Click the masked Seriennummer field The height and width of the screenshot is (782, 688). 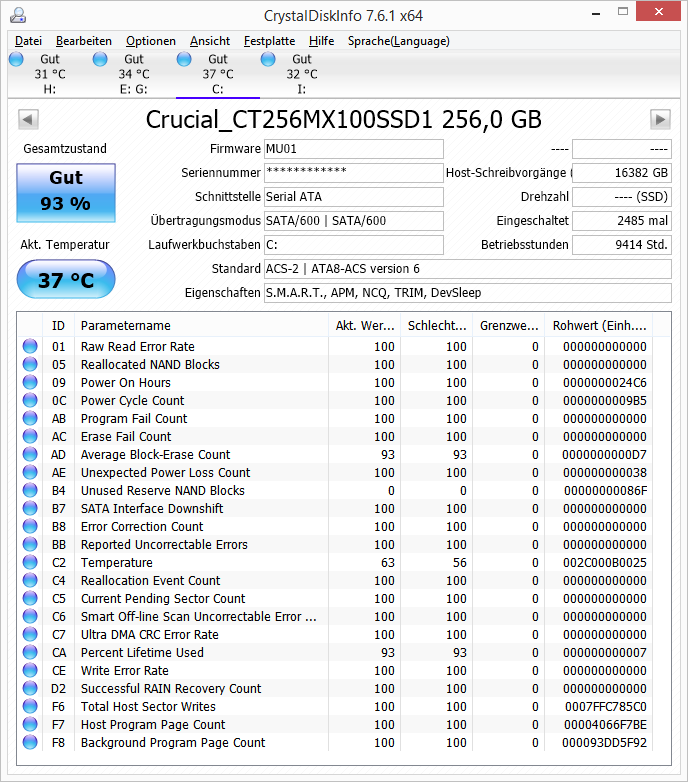353,173
